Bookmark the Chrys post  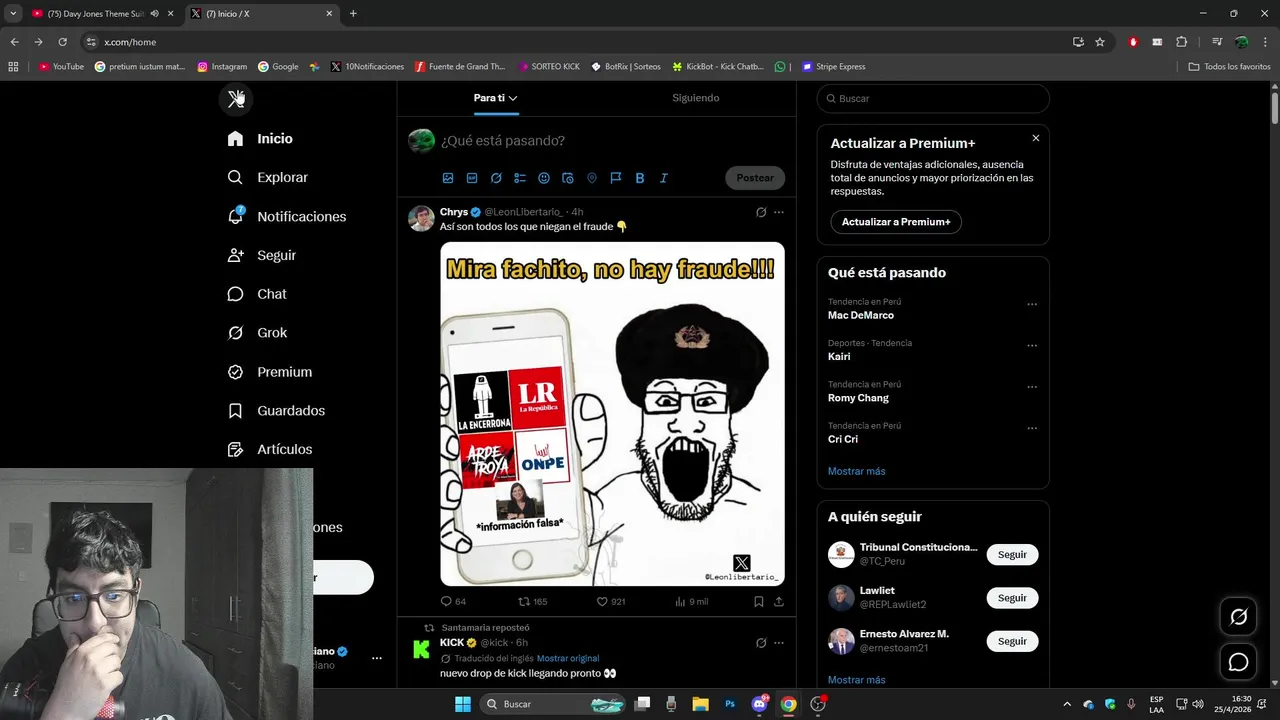[x=759, y=602]
